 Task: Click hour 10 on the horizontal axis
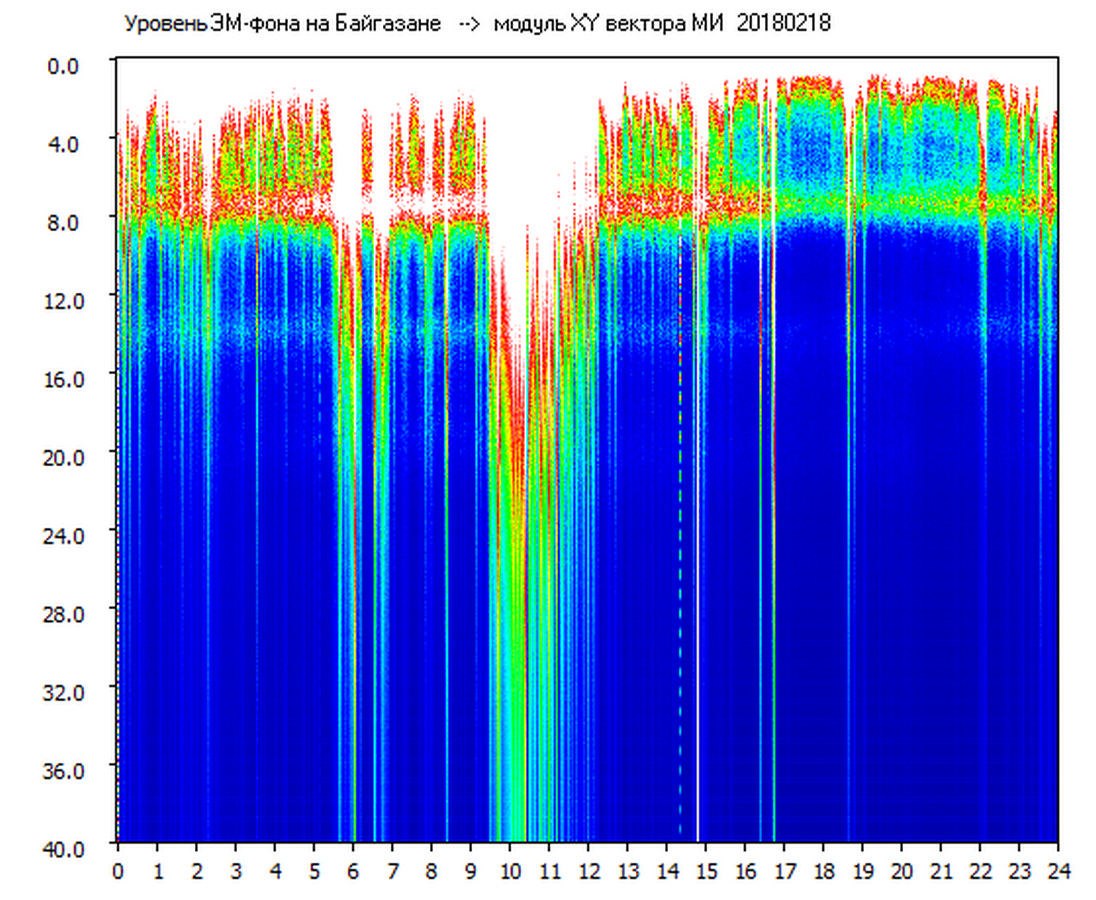510,870
